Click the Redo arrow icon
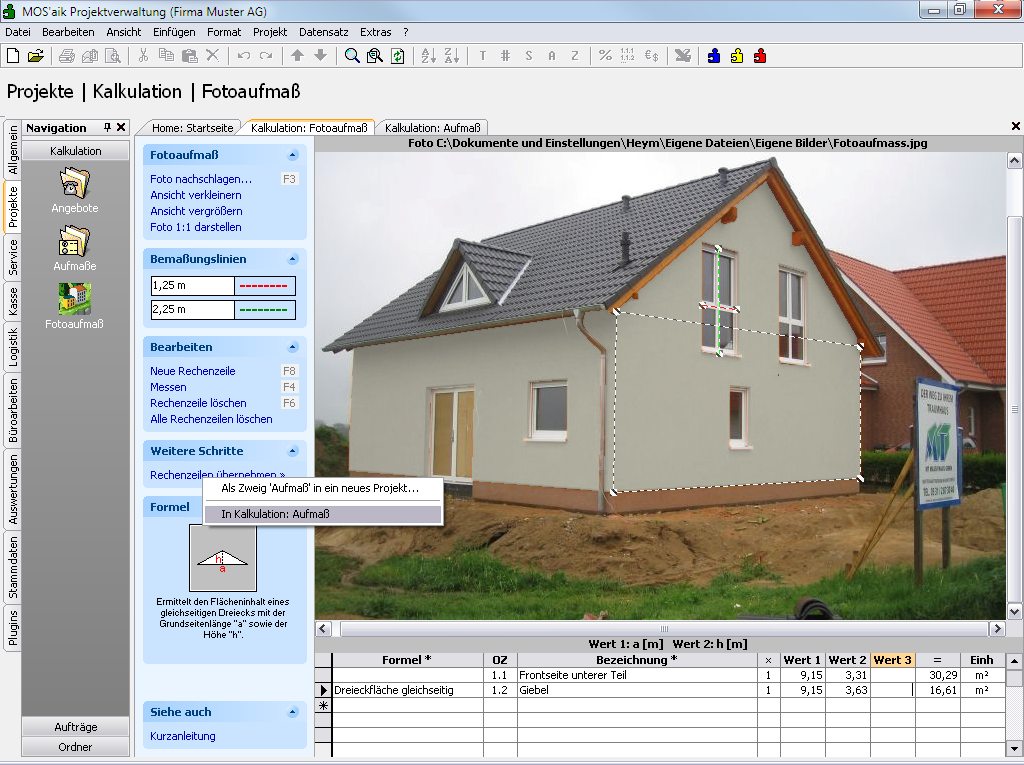 click(266, 56)
